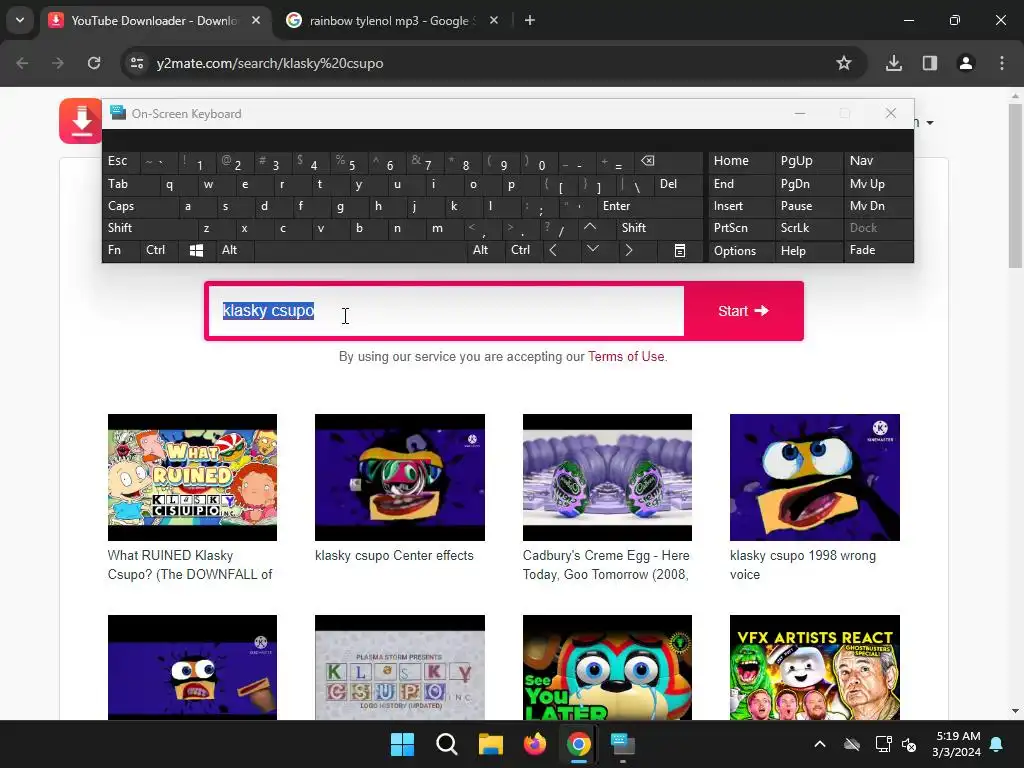Image resolution: width=1024 pixels, height=768 pixels.
Task: Toggle left Alt key on keyboard
Action: (235, 250)
